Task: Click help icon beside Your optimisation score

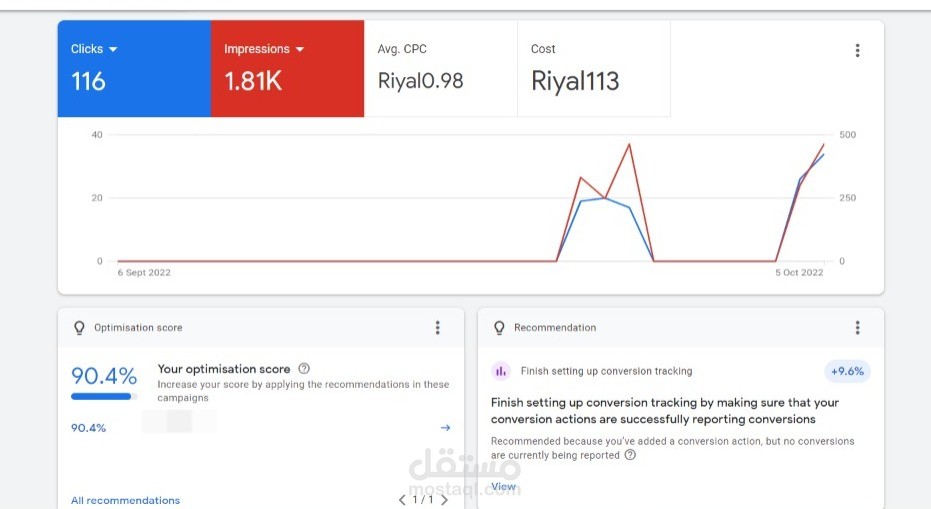Action: 304,369
